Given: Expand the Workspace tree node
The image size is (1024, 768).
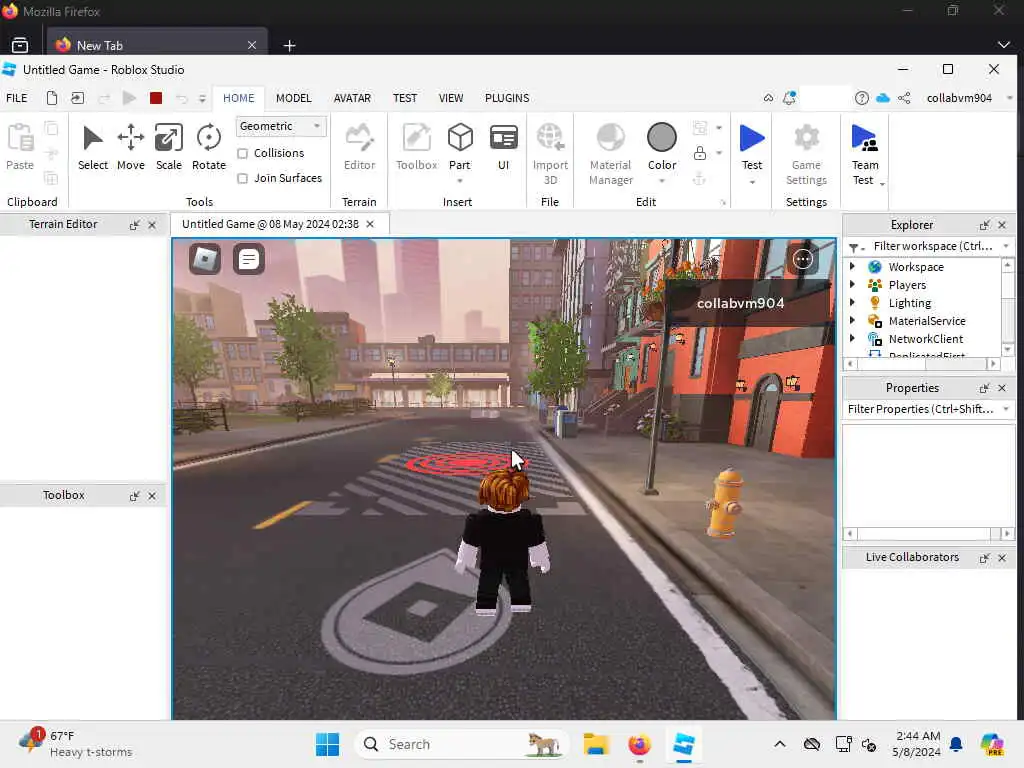Looking at the screenshot, I should [x=852, y=266].
